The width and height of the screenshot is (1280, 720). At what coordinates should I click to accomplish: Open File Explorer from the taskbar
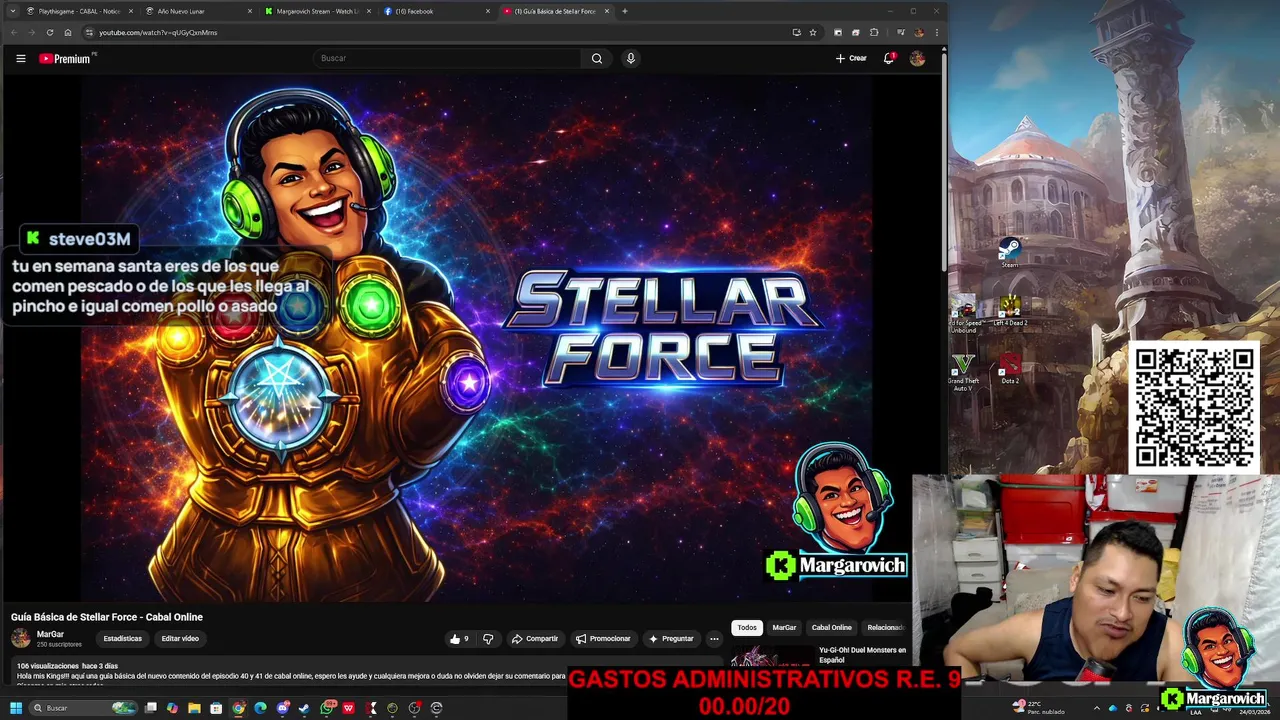[194, 708]
